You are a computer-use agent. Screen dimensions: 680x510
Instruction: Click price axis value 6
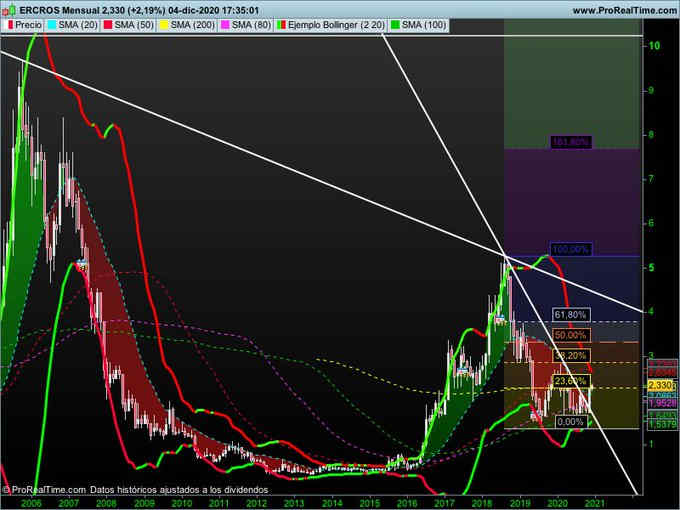pos(651,223)
